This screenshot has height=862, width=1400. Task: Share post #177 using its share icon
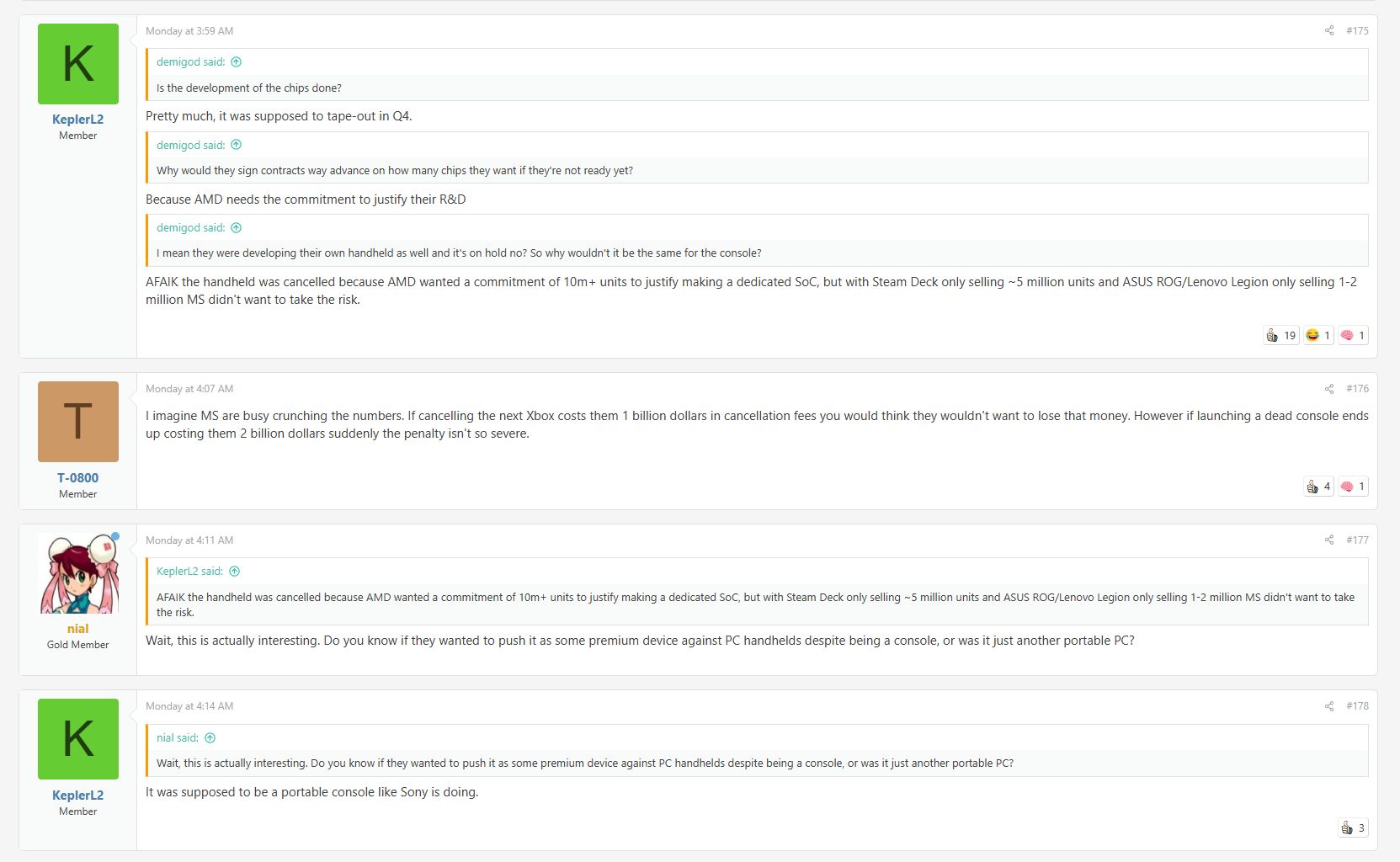pos(1329,540)
